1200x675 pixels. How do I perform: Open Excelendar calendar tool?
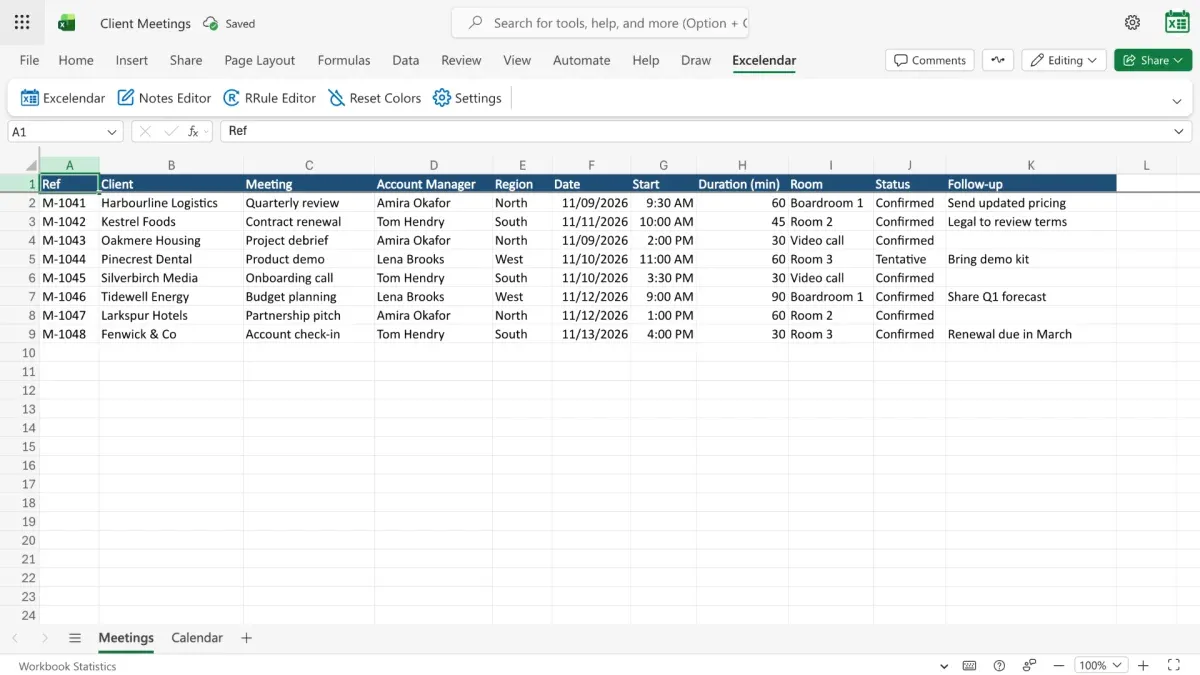click(63, 98)
